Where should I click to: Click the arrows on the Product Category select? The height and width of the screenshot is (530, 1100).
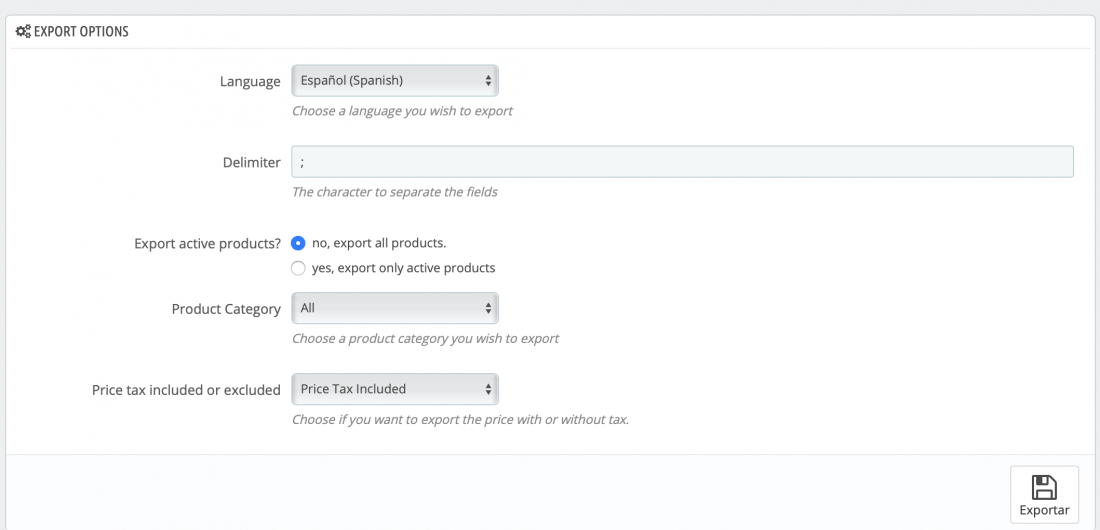coord(488,308)
